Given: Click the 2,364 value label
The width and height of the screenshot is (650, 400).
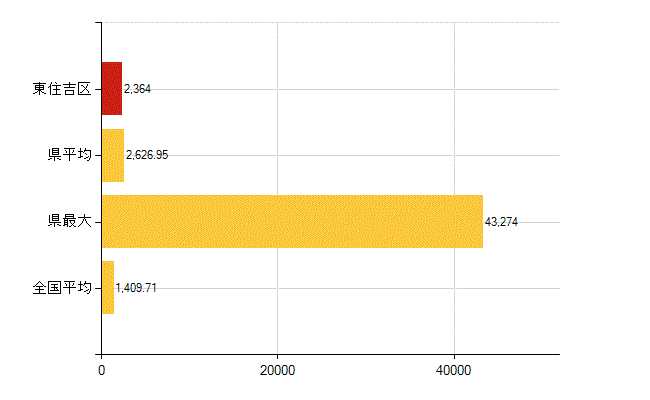Looking at the screenshot, I should coord(137,89).
